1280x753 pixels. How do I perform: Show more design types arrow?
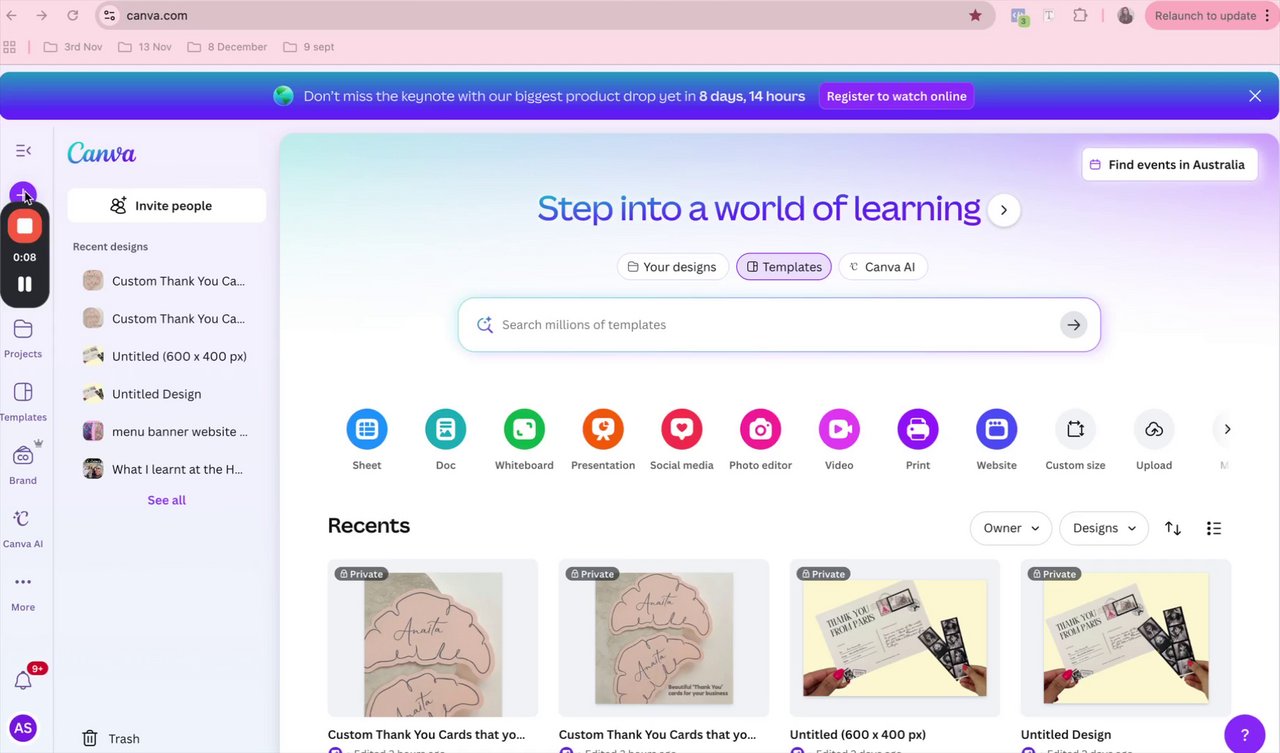click(x=1227, y=429)
